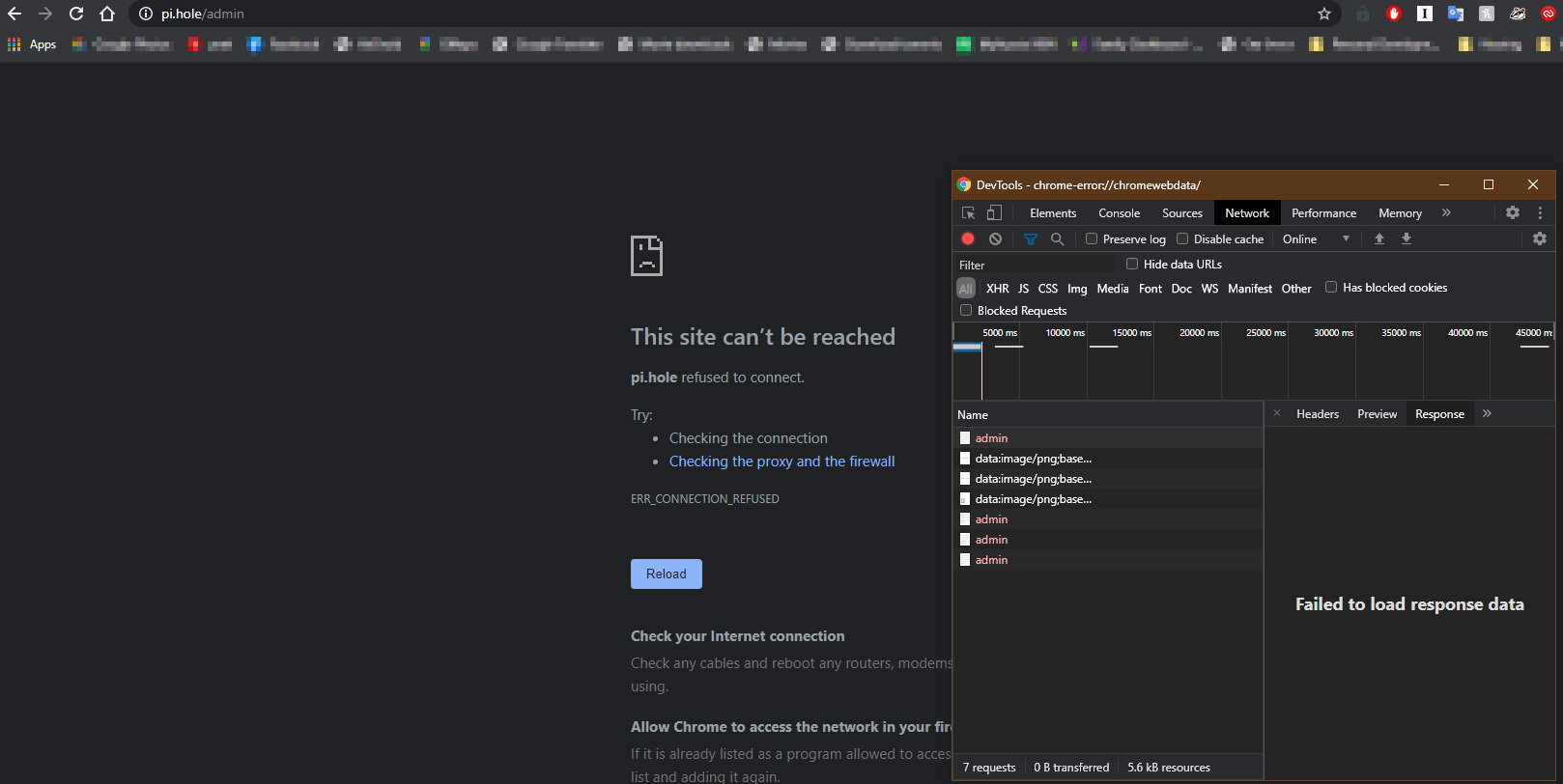
Task: Toggle the network filter funnel icon
Action: [x=1031, y=238]
